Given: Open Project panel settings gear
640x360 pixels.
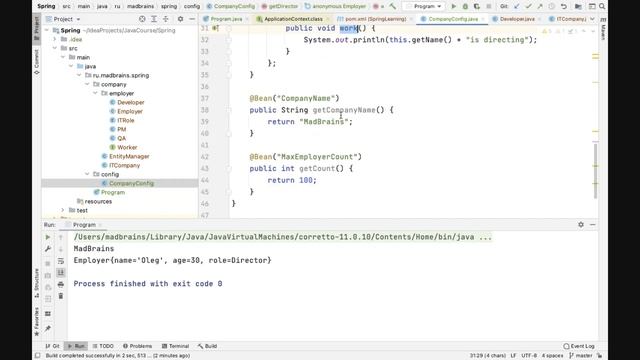Looking at the screenshot, I should (180, 19).
